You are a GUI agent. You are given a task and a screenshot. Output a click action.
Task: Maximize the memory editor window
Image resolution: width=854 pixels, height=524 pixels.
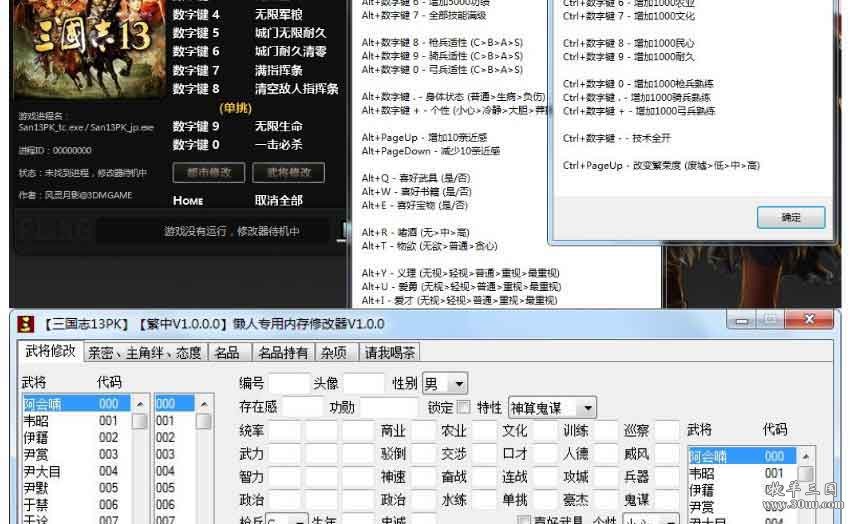[x=769, y=321]
